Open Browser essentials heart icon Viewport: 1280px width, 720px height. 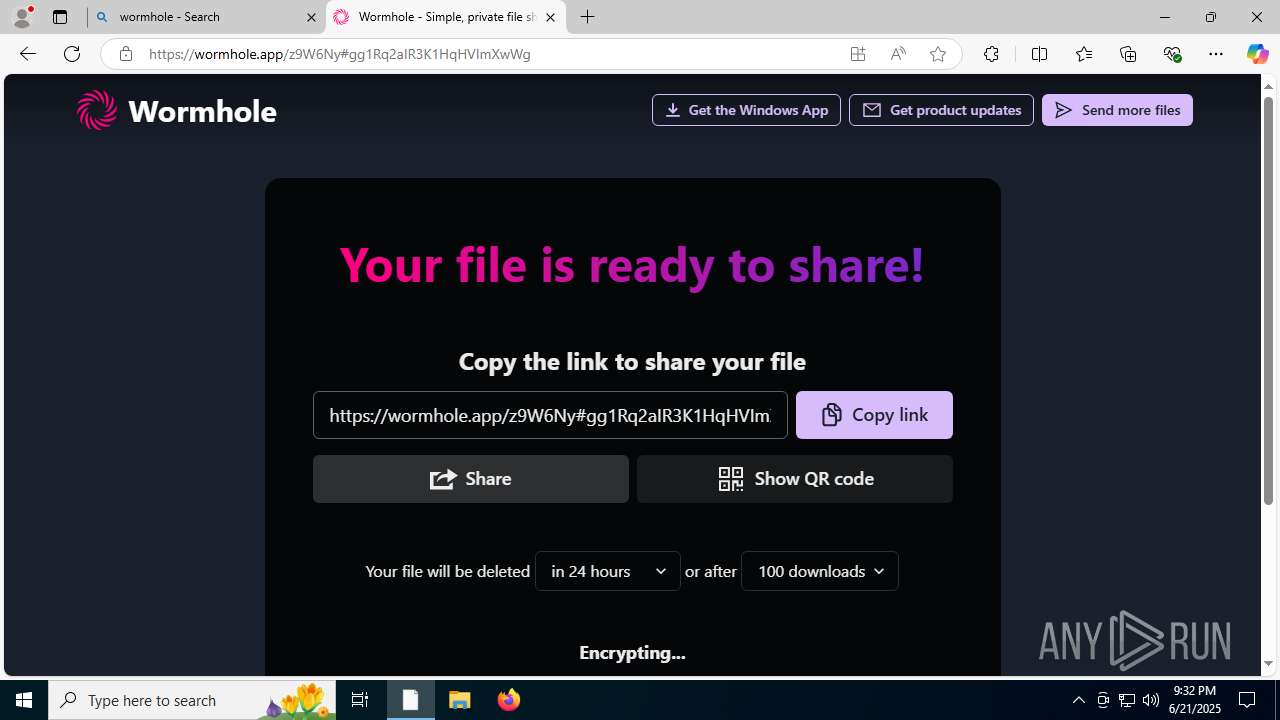(x=1172, y=54)
